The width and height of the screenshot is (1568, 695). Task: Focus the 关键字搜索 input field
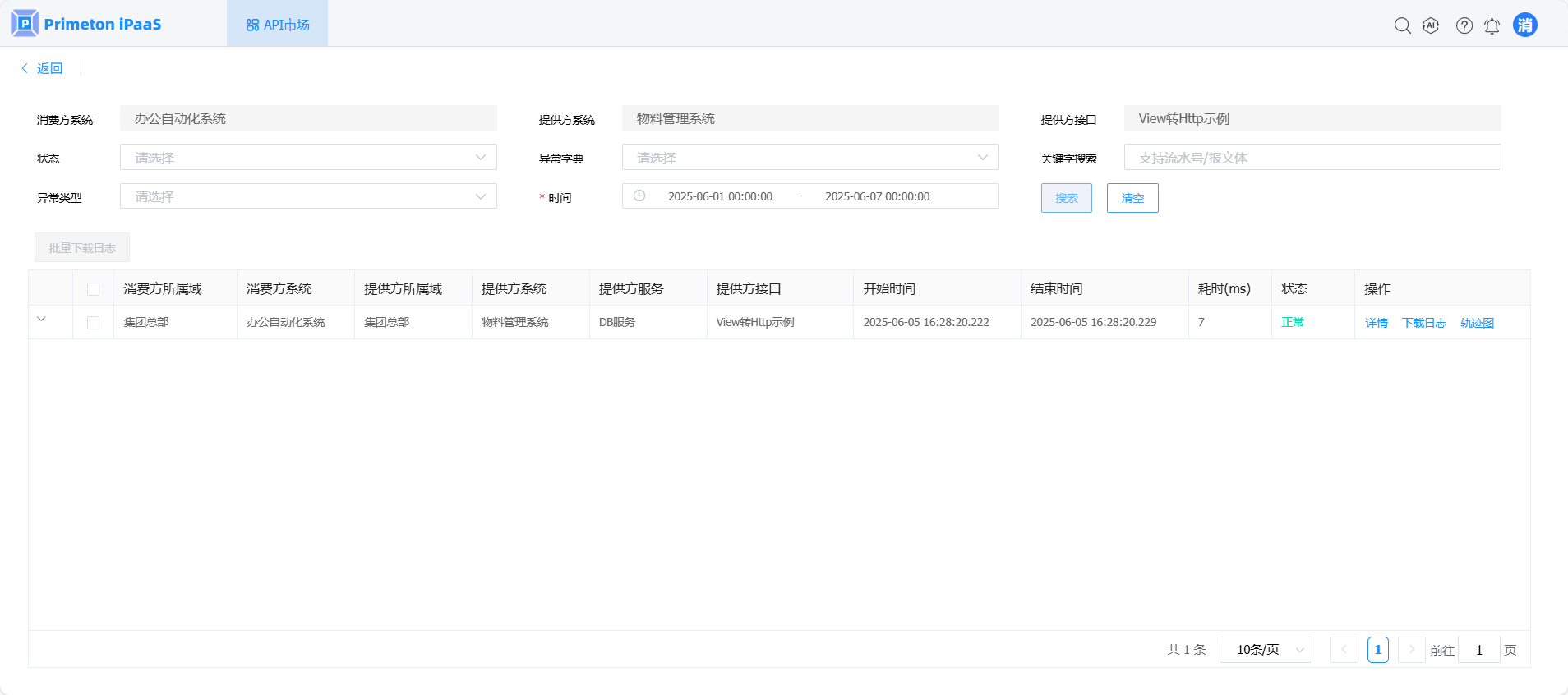point(1312,158)
